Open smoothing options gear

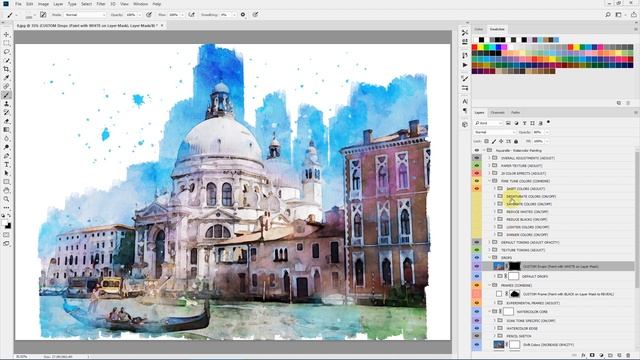click(x=243, y=15)
